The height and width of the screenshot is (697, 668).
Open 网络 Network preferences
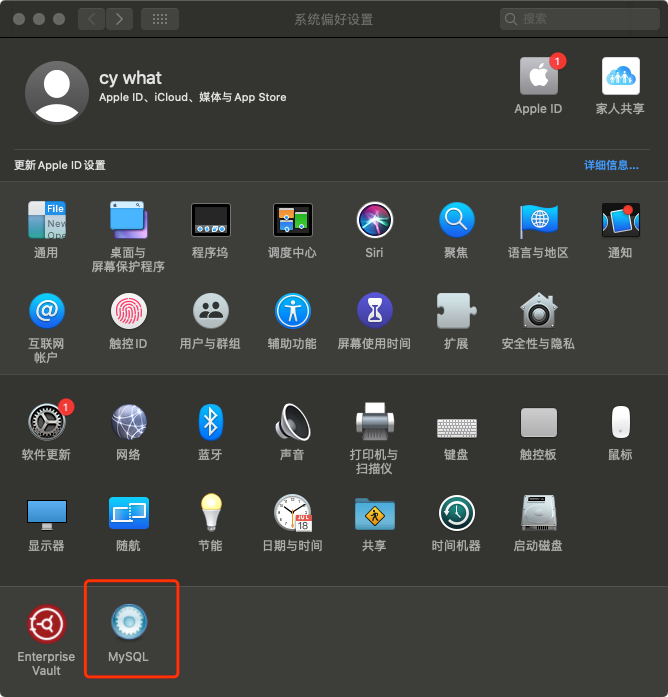point(128,422)
